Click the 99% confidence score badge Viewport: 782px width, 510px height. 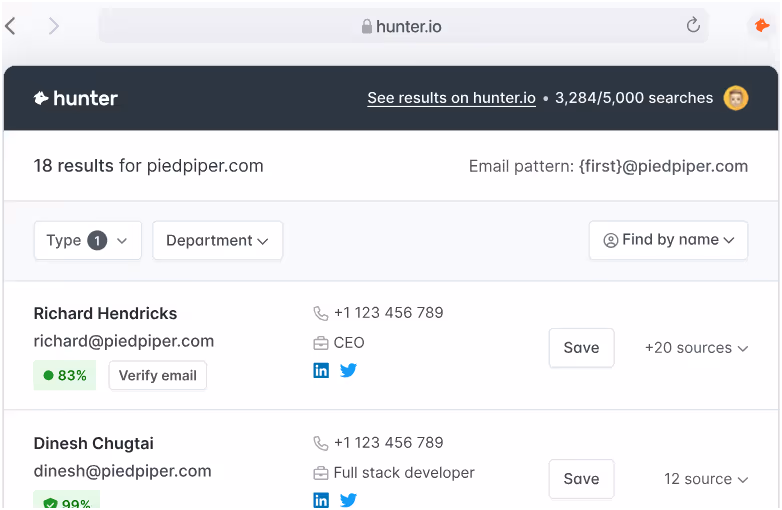(x=66, y=500)
